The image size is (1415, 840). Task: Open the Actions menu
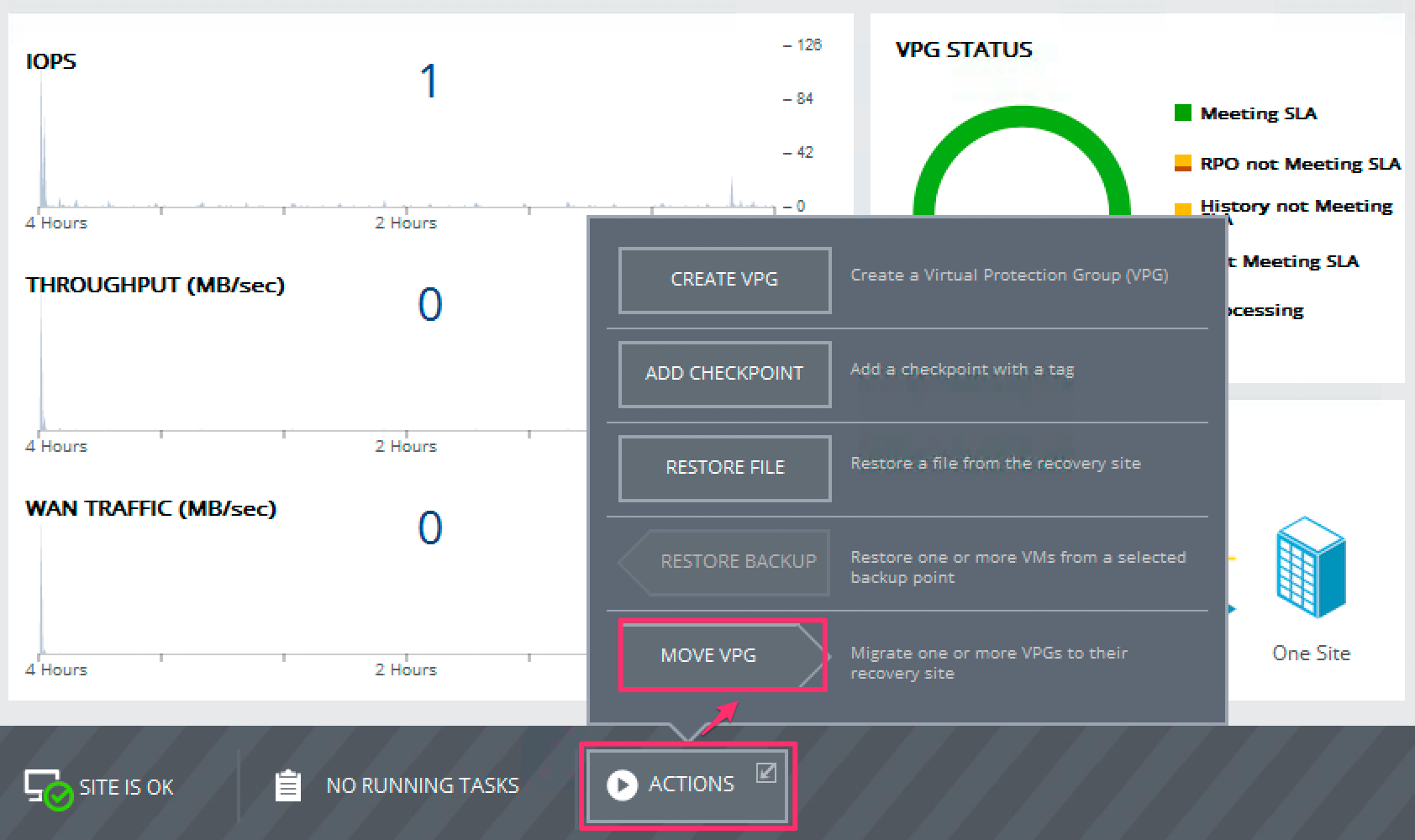click(689, 784)
